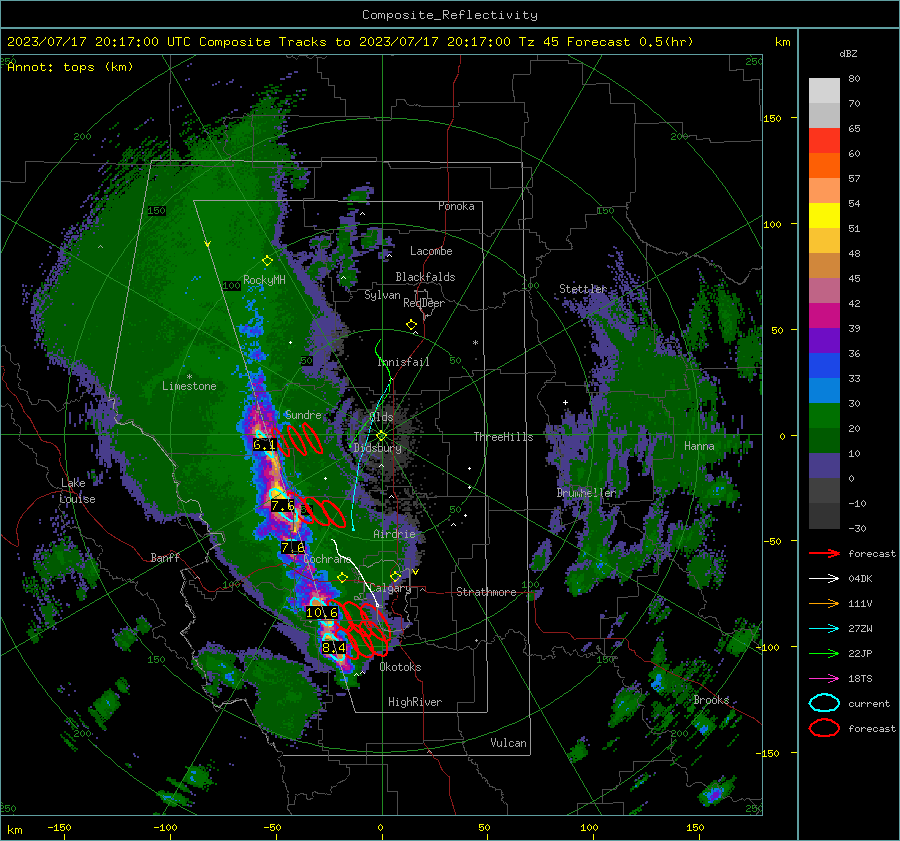Viewport: 900px width, 841px height.
Task: Click the yellow diamond marker near RockyMH
Action: pyautogui.click(x=267, y=261)
